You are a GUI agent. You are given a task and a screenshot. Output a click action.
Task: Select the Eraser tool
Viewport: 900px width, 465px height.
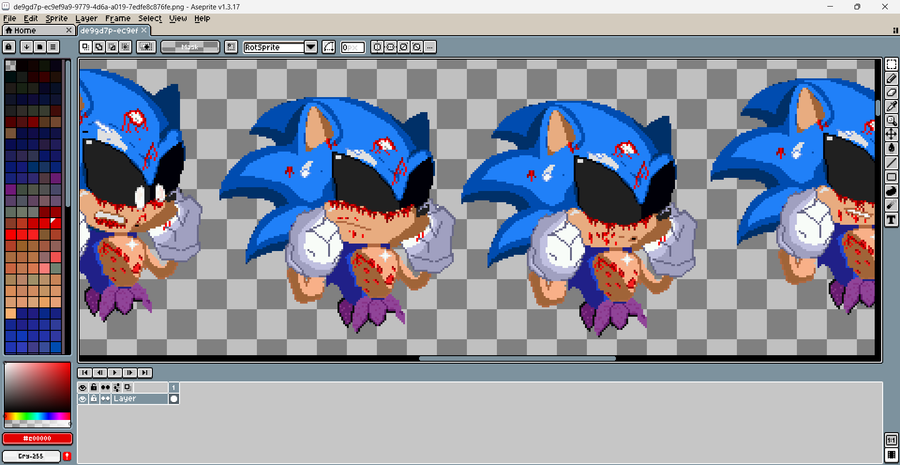(891, 92)
